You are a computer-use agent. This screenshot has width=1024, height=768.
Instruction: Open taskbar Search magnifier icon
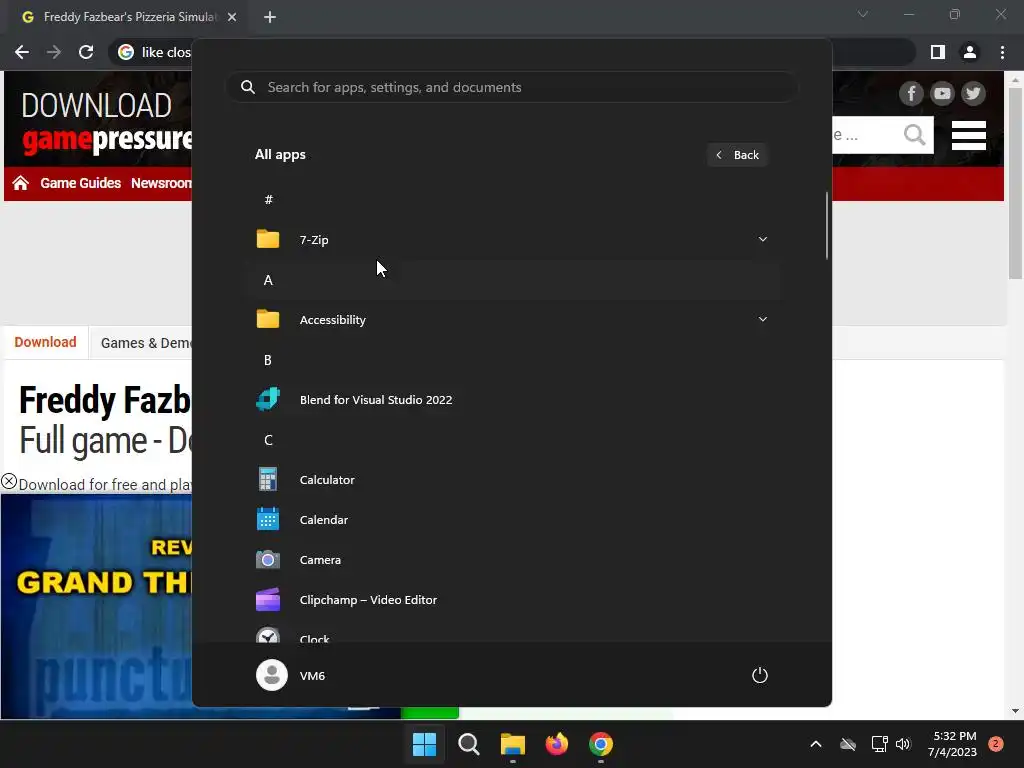point(469,744)
